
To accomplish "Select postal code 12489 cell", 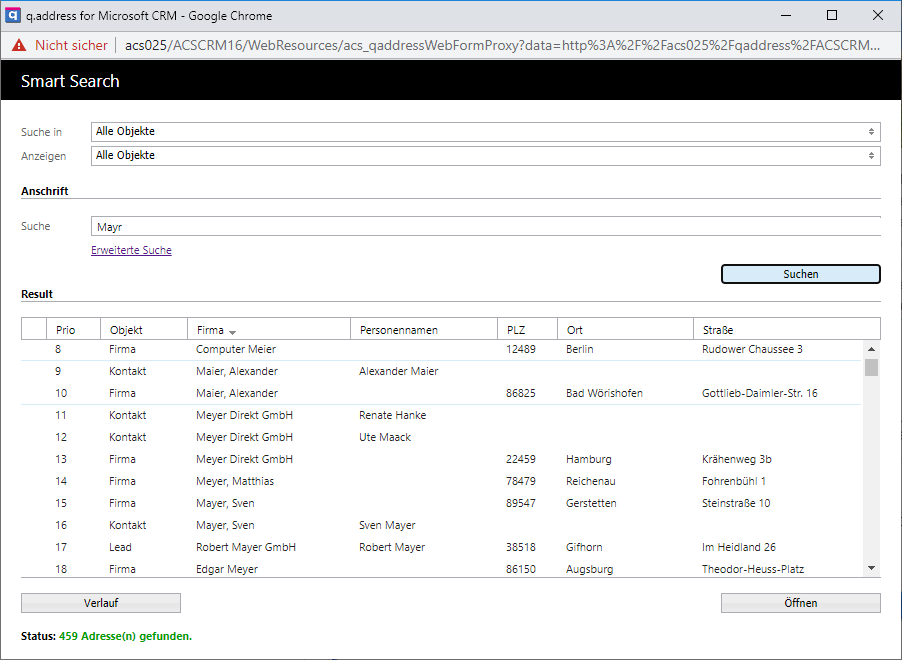I will [521, 349].
